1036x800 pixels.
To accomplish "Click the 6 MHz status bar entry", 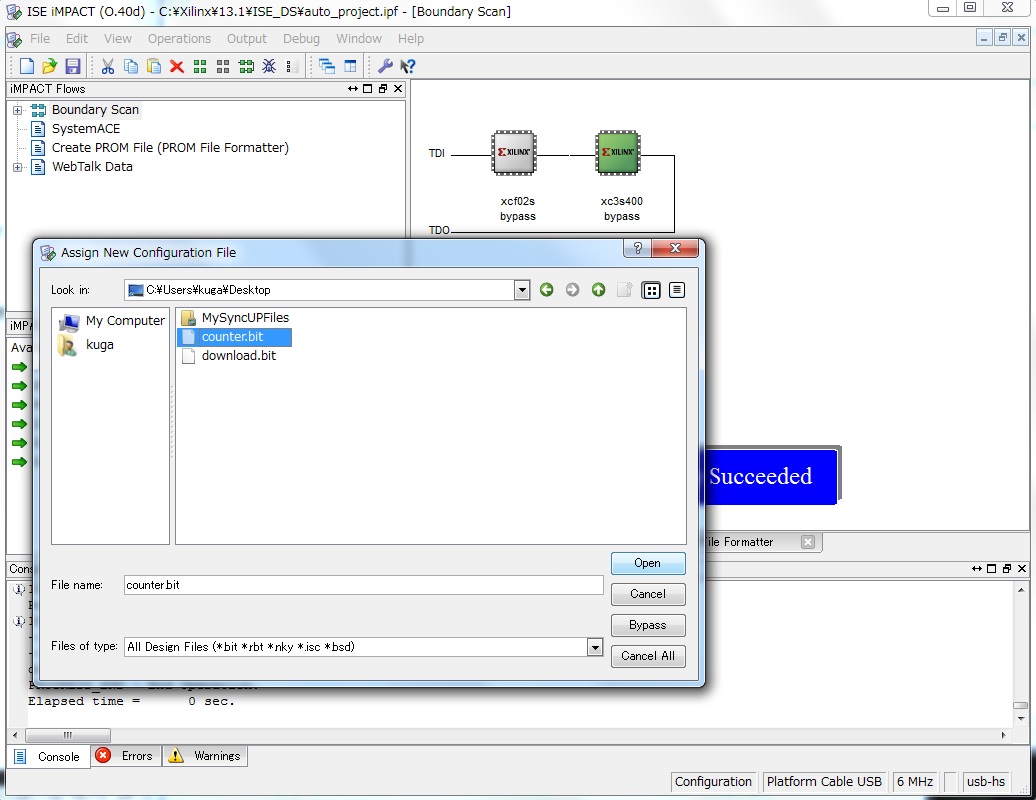I will [x=914, y=782].
